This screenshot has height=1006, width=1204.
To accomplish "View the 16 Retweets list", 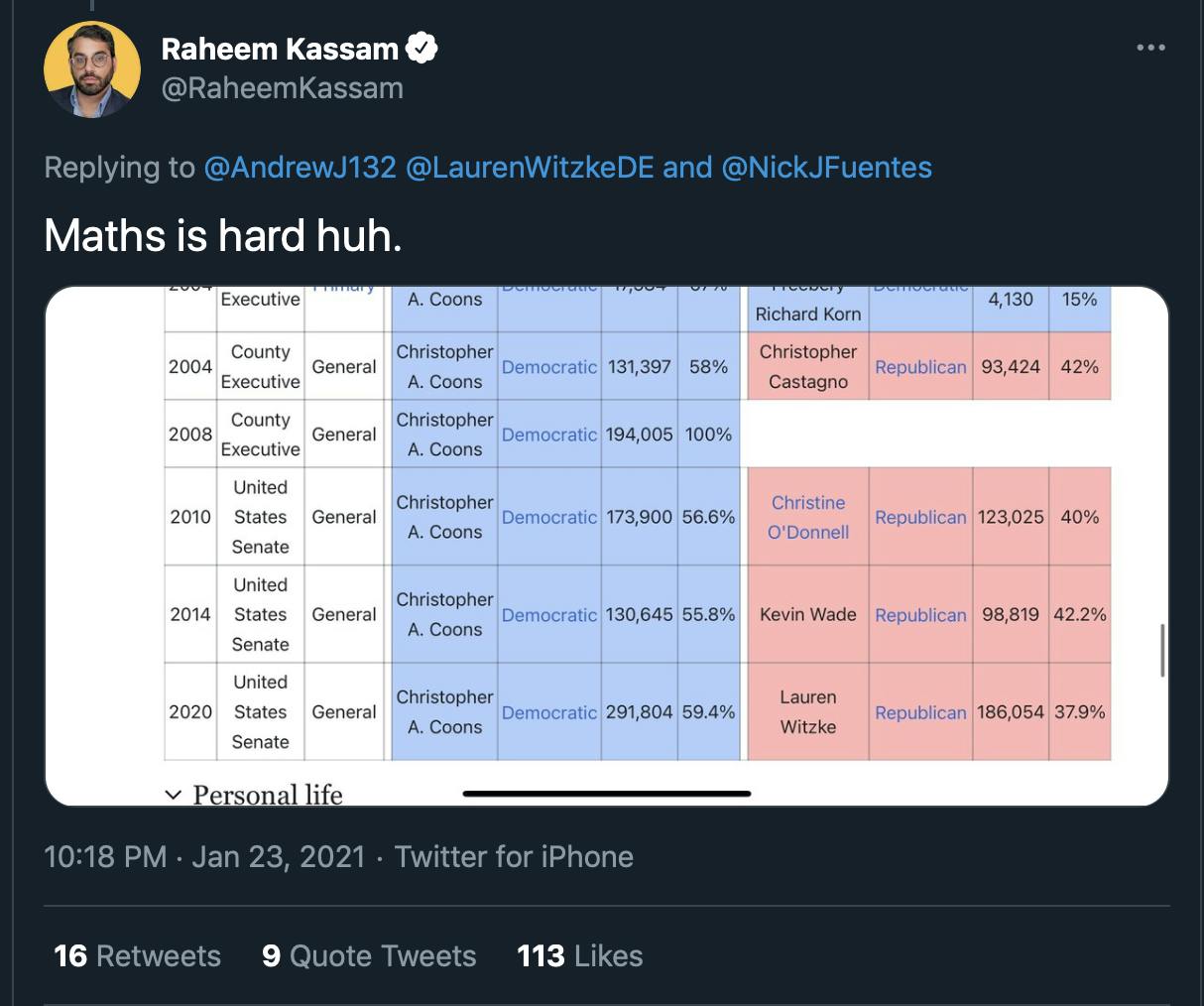I will [137, 955].
